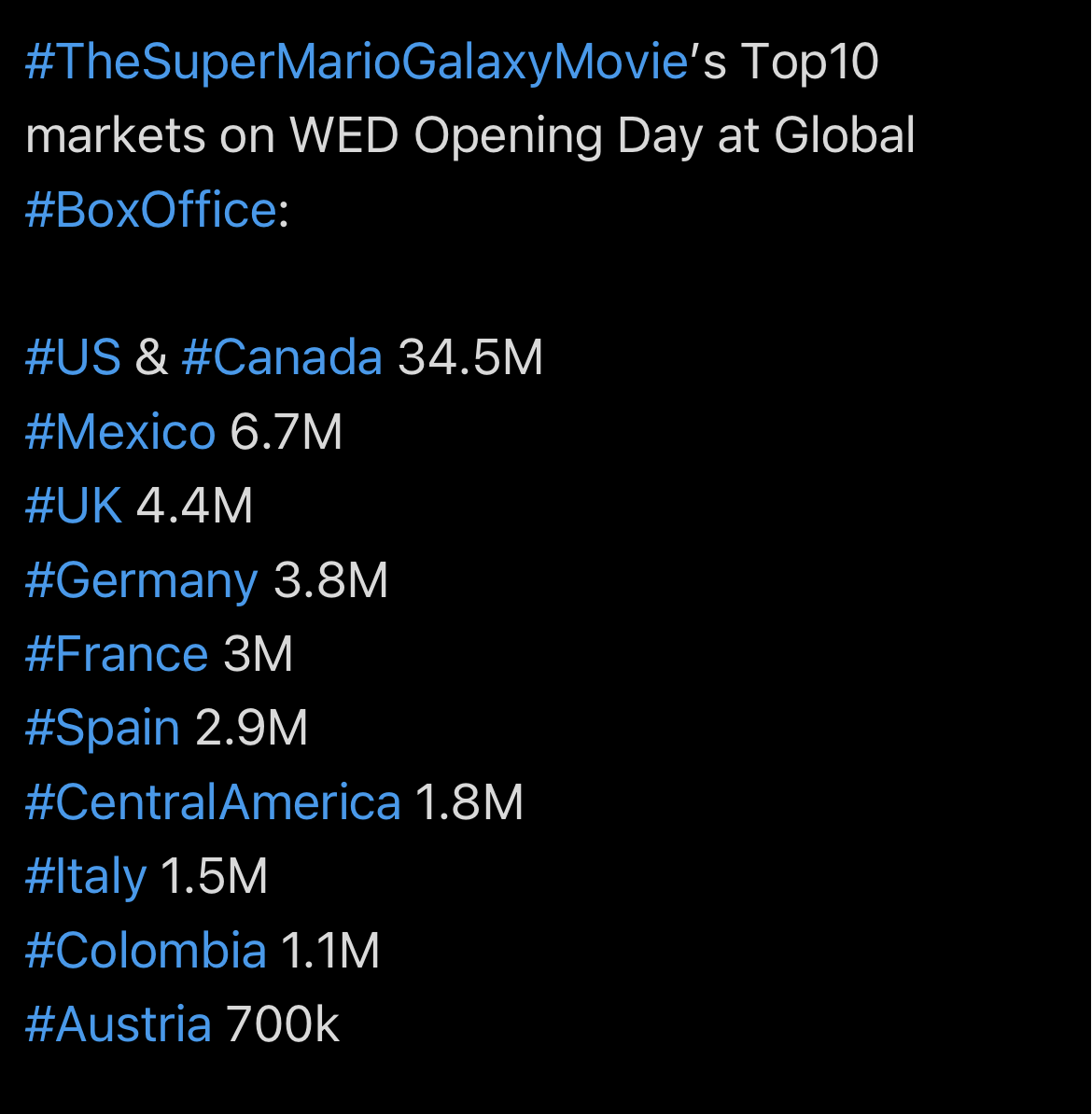Open the #Italy hashtag link

point(86,878)
